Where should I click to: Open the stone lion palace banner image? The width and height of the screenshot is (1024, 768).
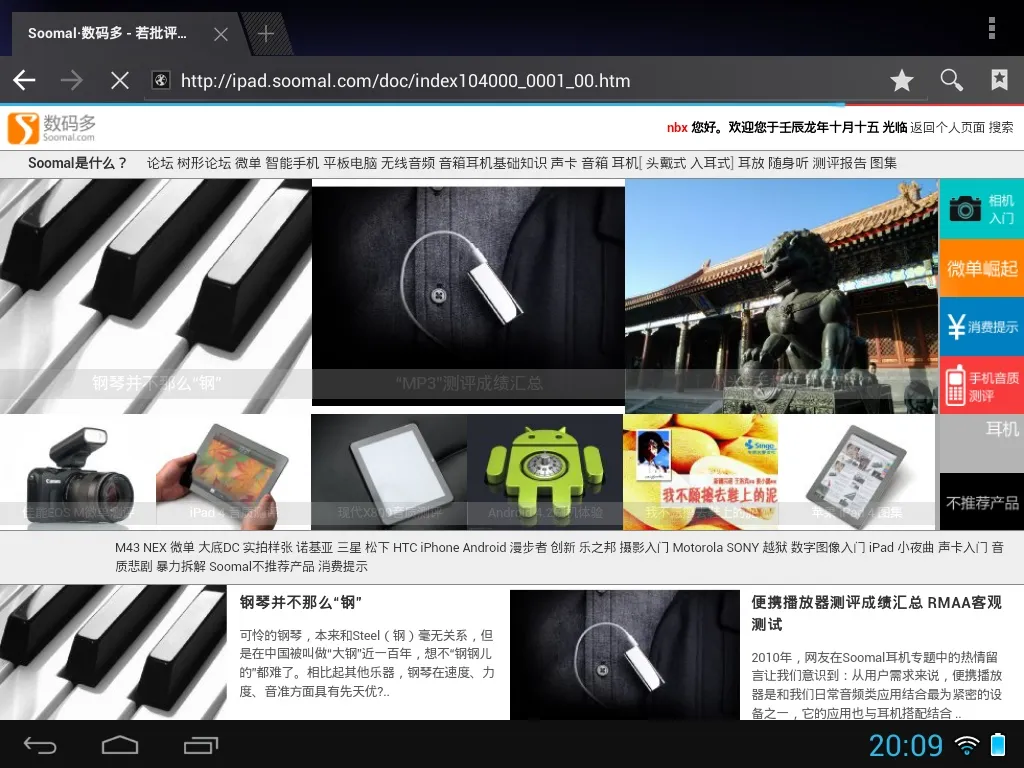click(x=782, y=296)
